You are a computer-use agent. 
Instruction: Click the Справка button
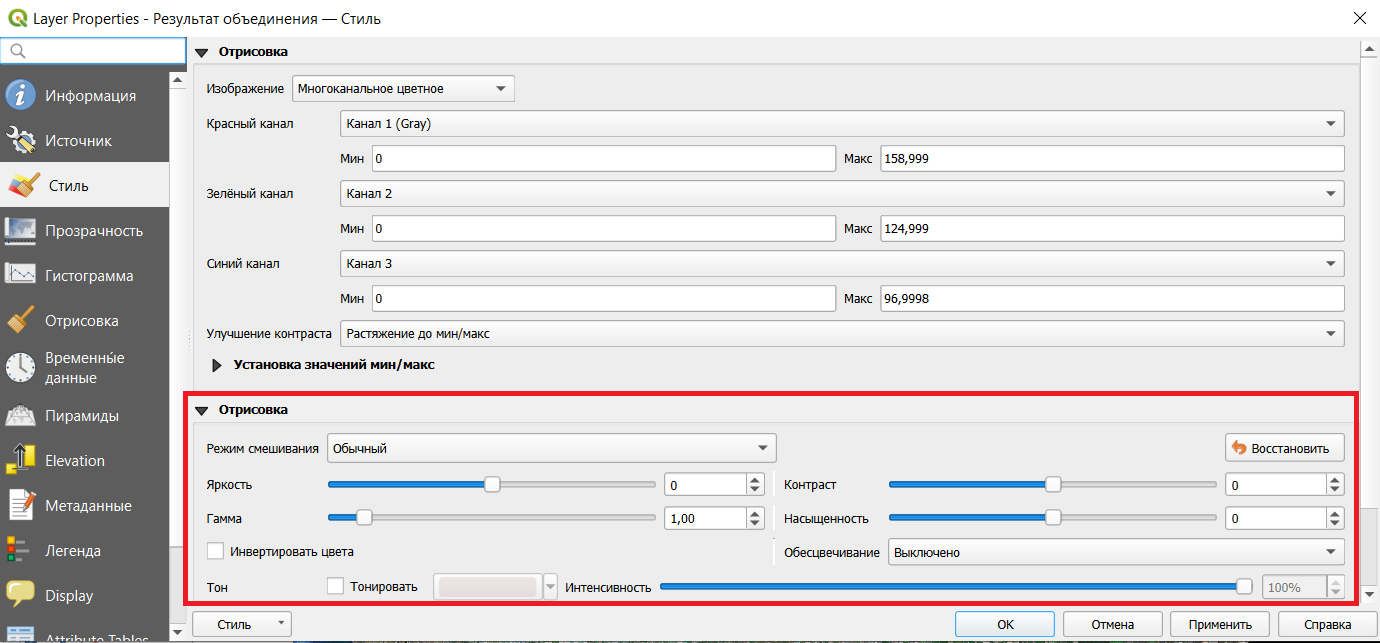point(1327,624)
